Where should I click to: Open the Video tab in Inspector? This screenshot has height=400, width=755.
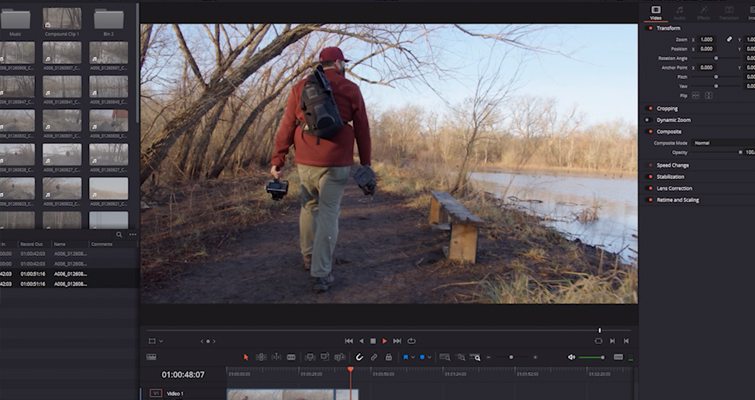pyautogui.click(x=656, y=12)
